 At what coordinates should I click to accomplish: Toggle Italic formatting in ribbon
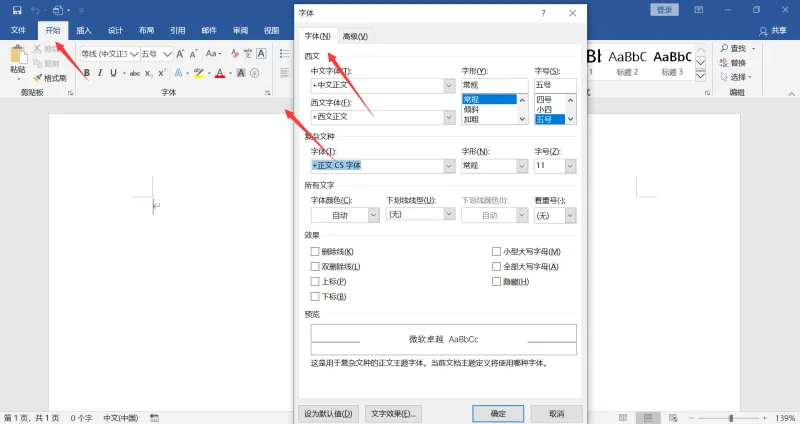coord(100,73)
